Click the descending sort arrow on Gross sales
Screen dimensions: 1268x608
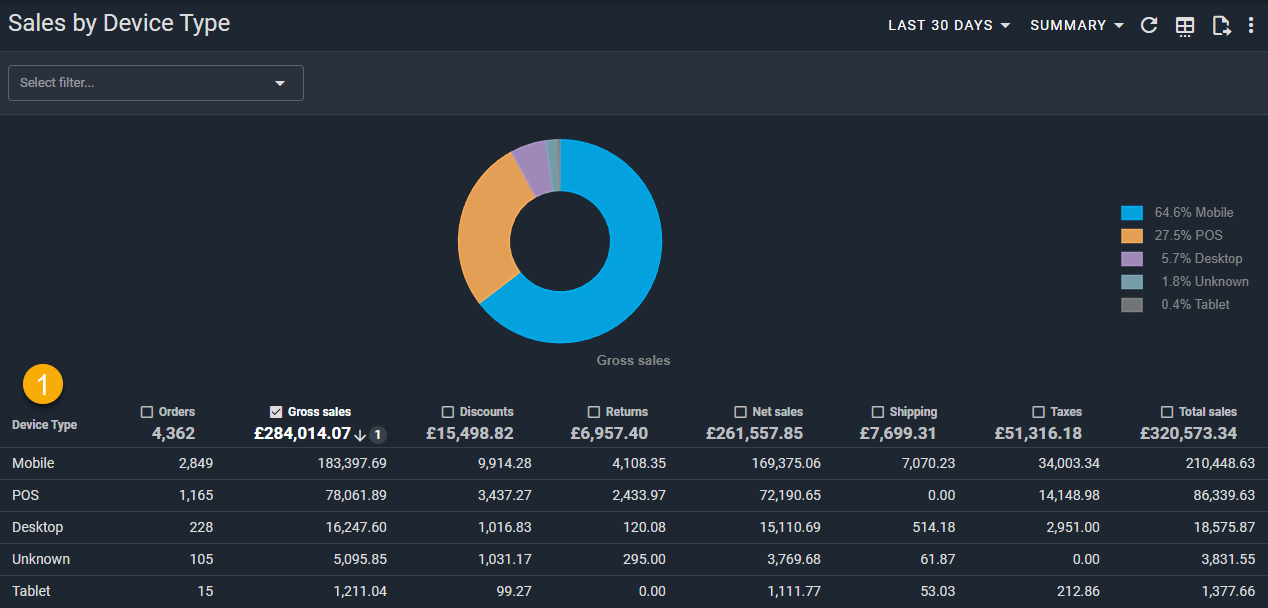click(x=360, y=435)
